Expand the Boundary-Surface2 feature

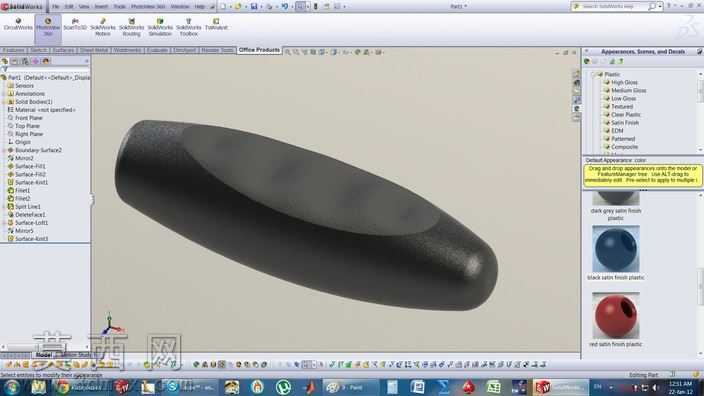4,150
